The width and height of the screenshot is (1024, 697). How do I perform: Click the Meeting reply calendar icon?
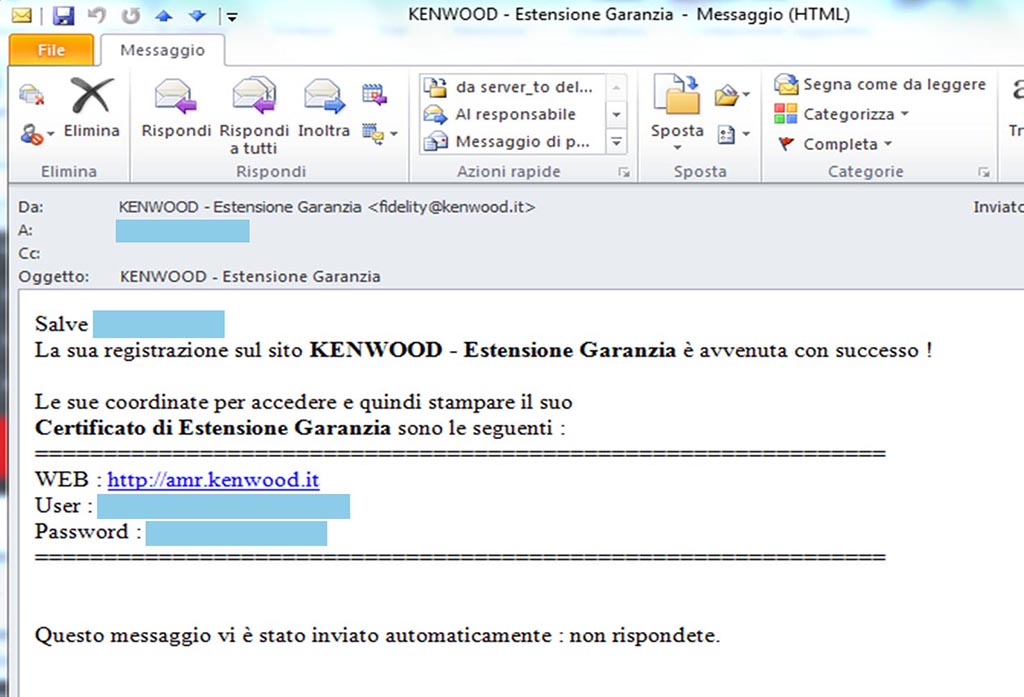(x=373, y=95)
